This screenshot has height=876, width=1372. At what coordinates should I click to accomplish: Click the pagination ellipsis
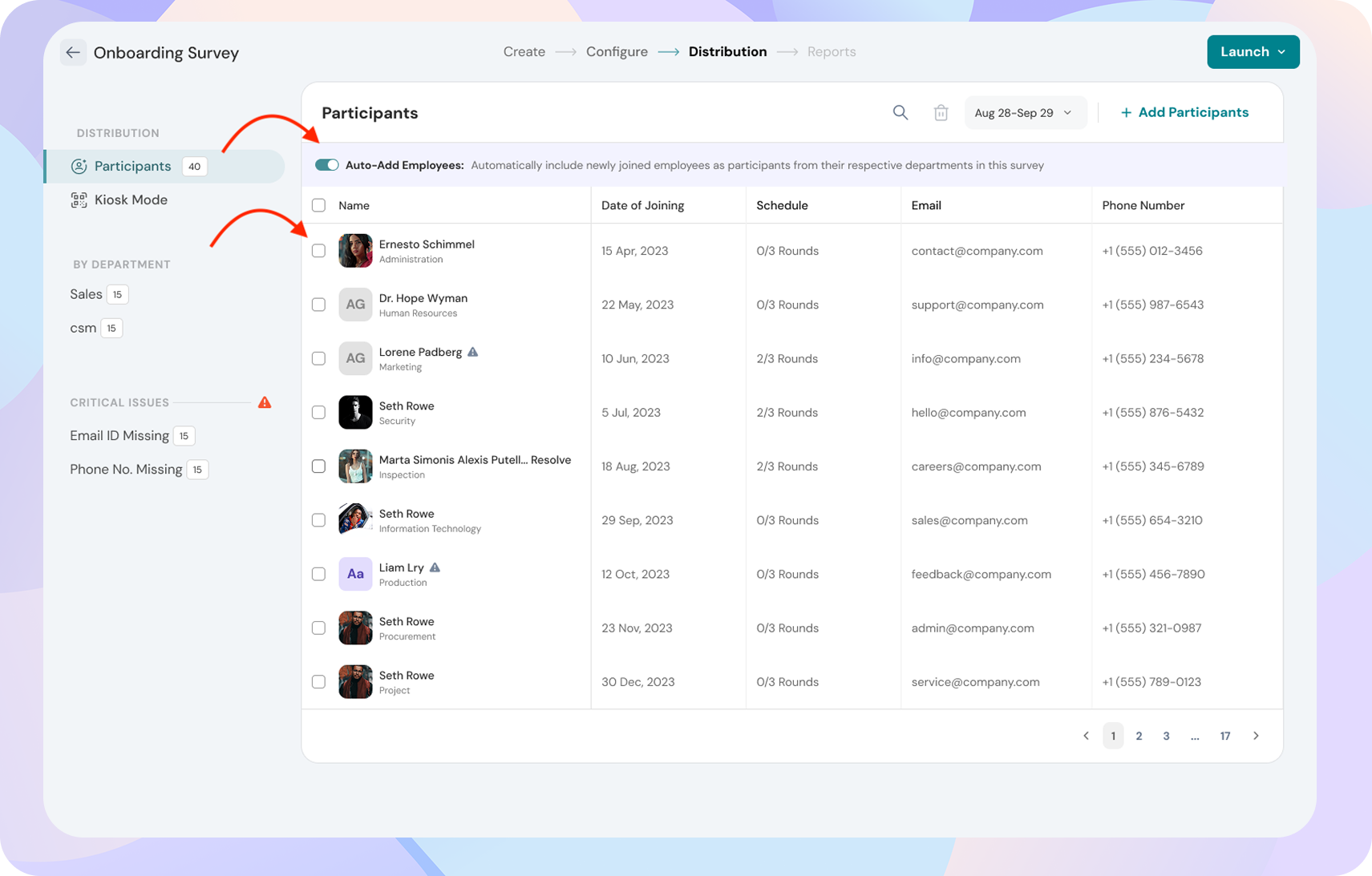[x=1195, y=736]
